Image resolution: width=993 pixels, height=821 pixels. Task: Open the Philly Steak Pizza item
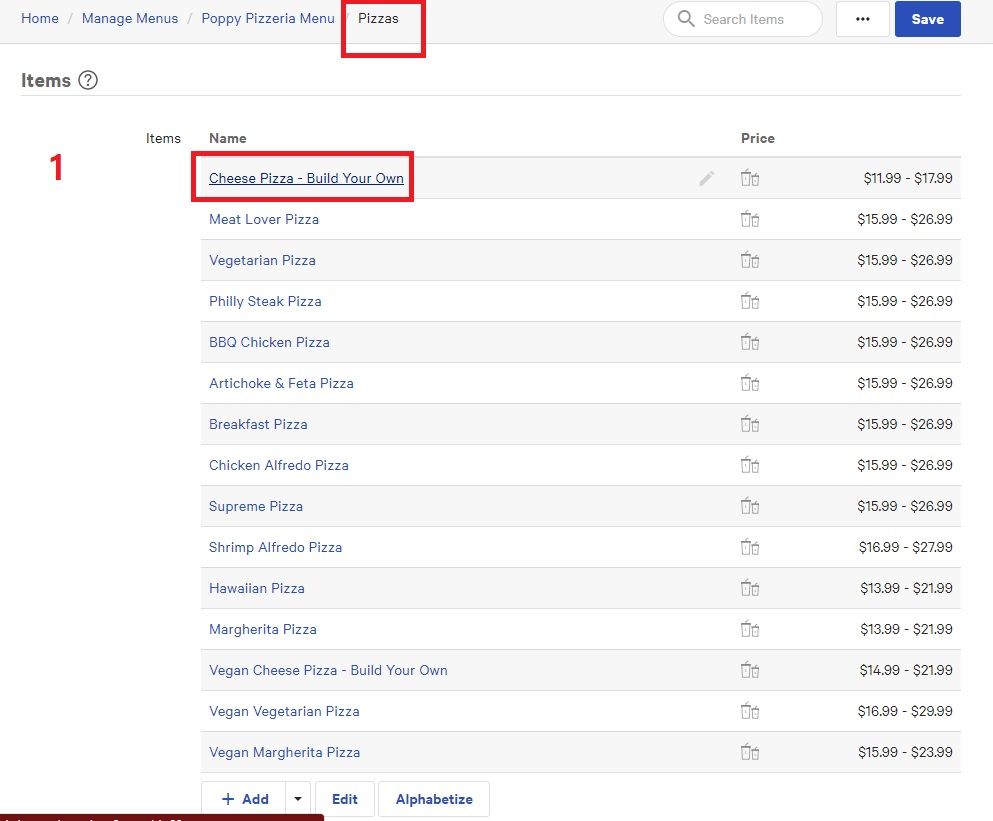pyautogui.click(x=265, y=302)
